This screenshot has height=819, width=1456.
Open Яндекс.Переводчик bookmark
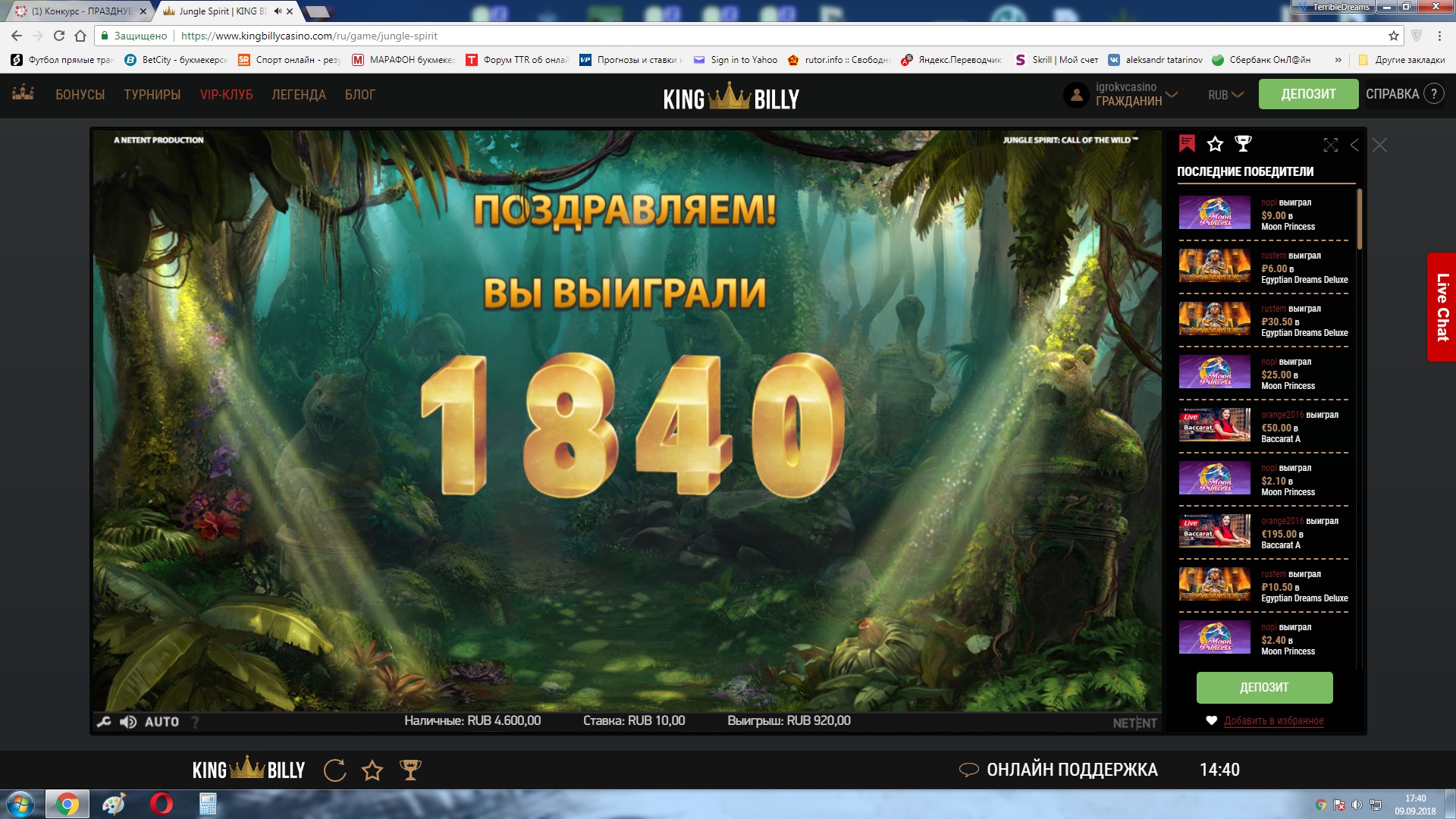[951, 60]
